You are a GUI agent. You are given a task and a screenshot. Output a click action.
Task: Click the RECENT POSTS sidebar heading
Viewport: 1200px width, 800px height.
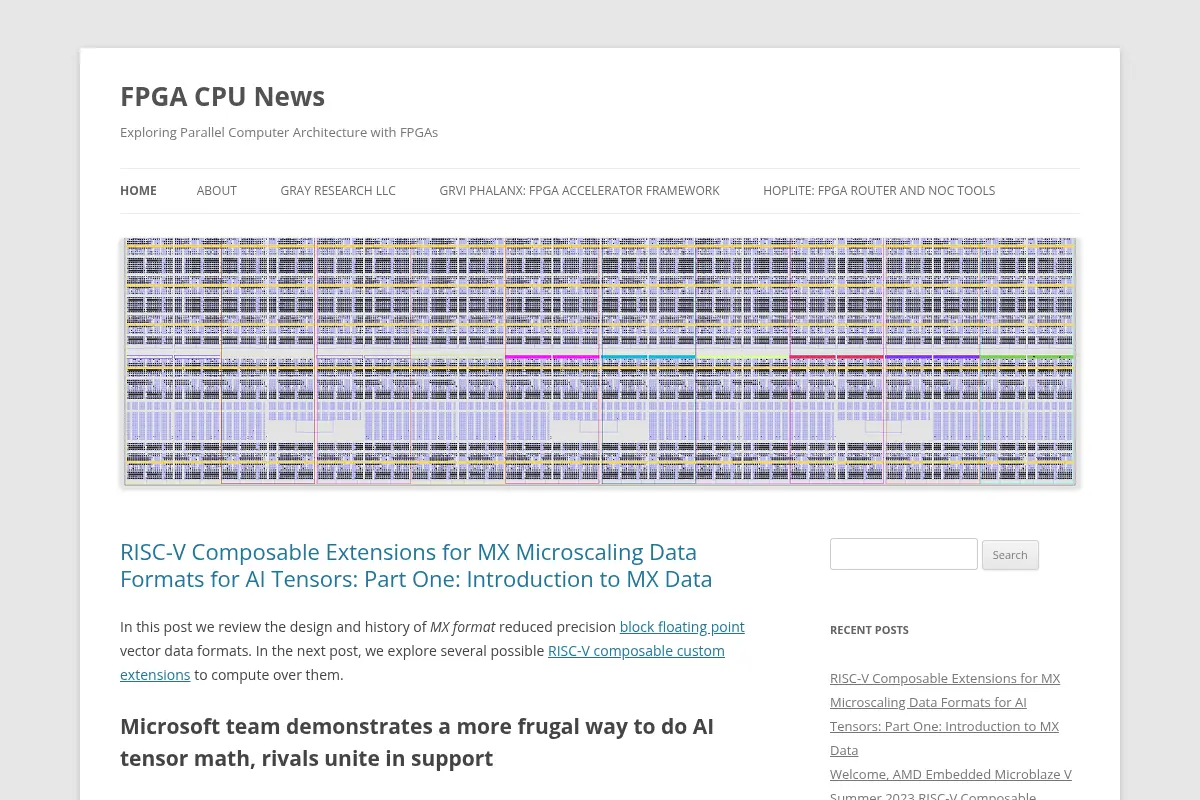pyautogui.click(x=869, y=630)
